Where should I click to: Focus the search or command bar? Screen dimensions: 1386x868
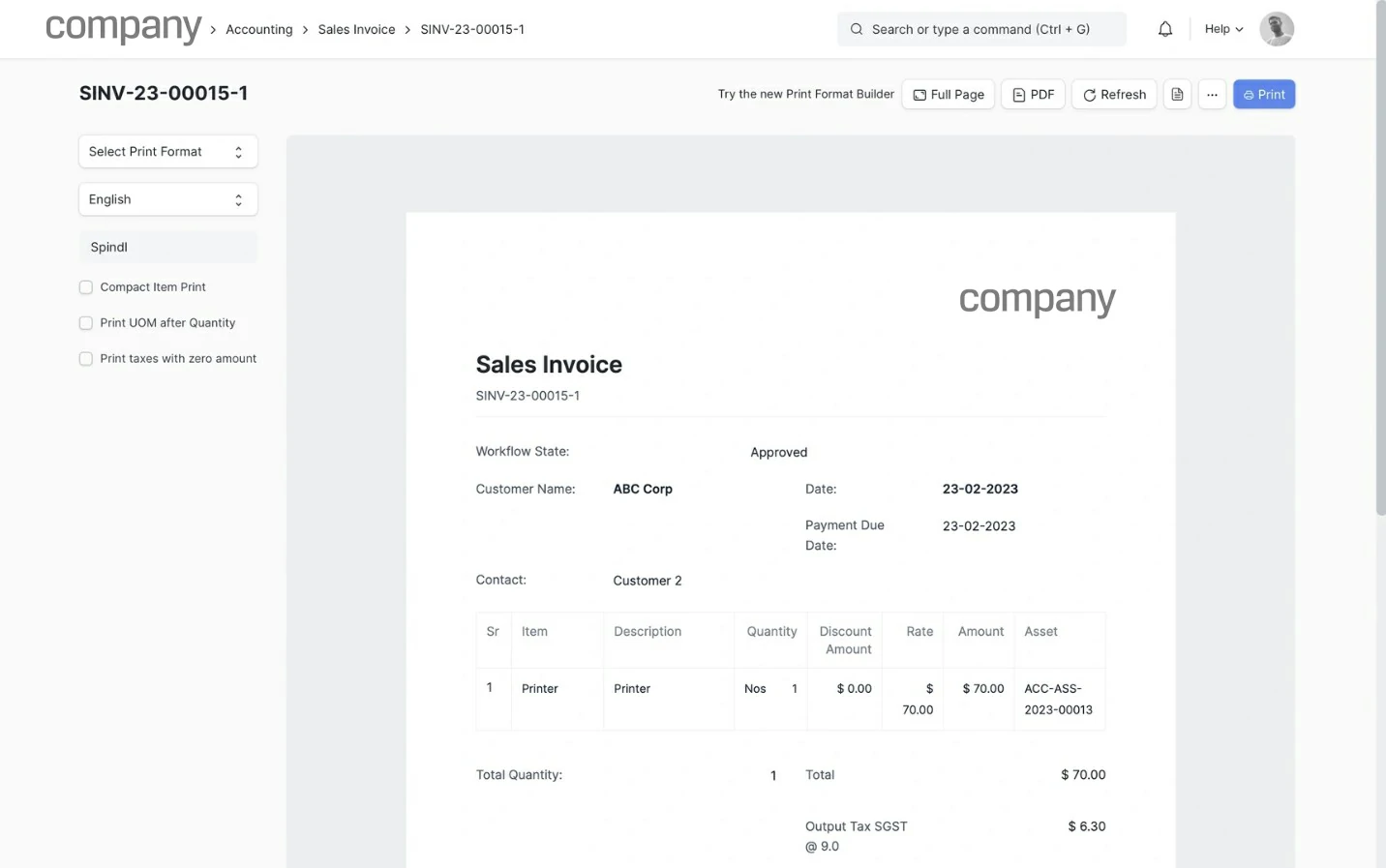[980, 29]
